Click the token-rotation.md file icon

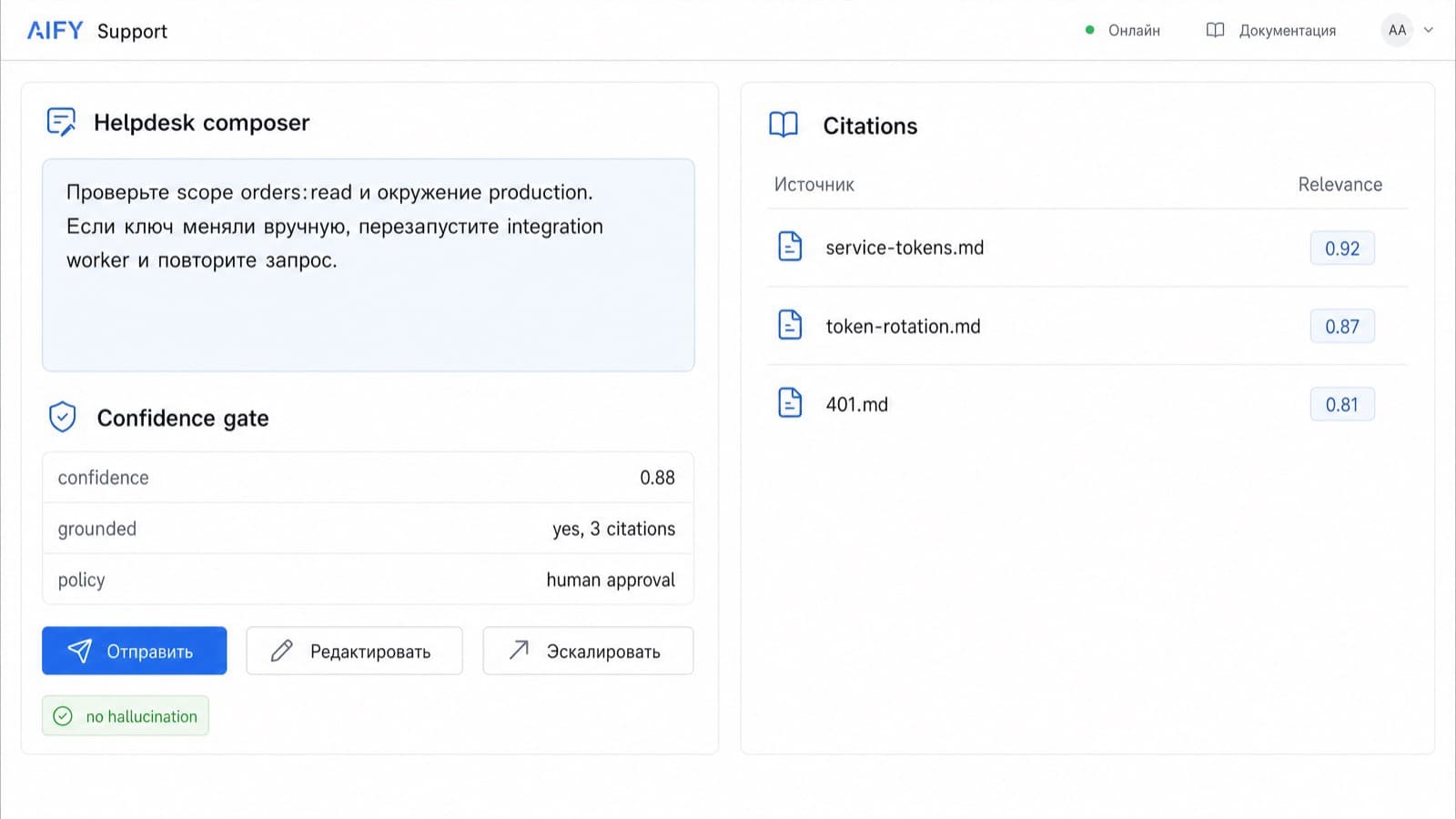pos(790,326)
